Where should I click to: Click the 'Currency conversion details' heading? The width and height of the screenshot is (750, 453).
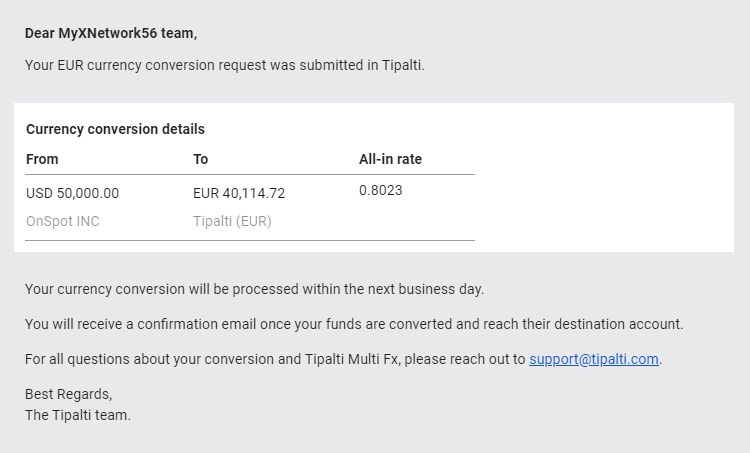[x=115, y=129]
